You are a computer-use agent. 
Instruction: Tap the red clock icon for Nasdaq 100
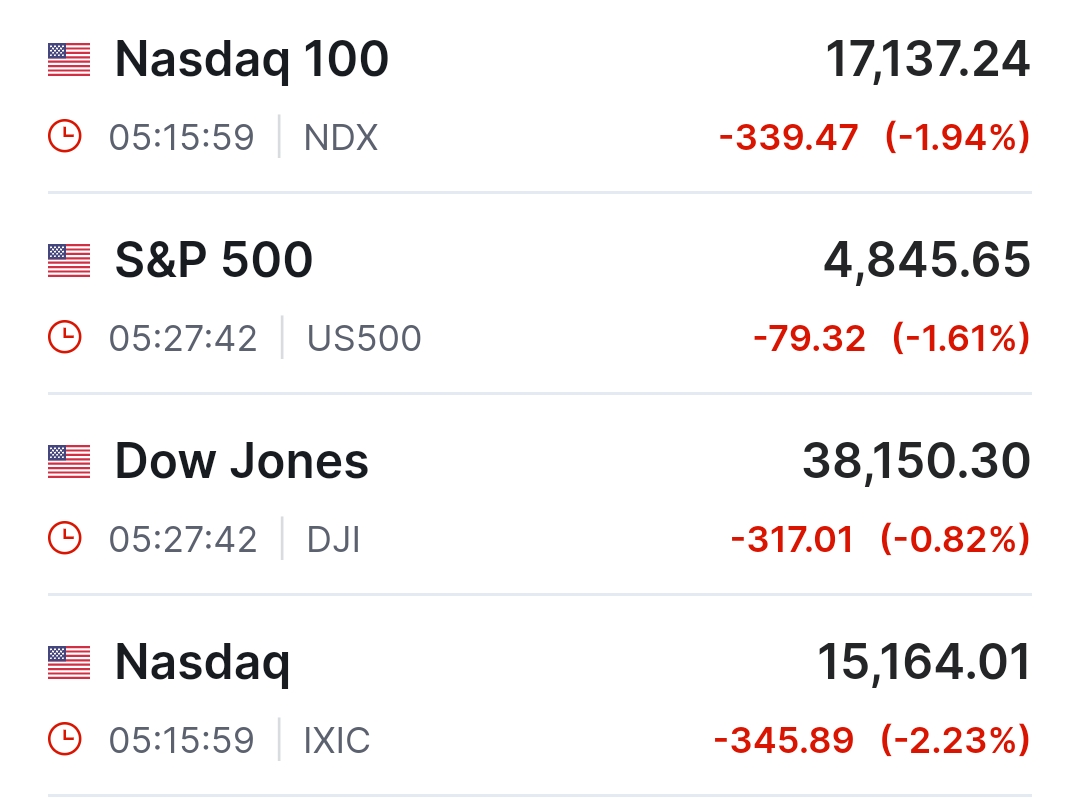64,137
